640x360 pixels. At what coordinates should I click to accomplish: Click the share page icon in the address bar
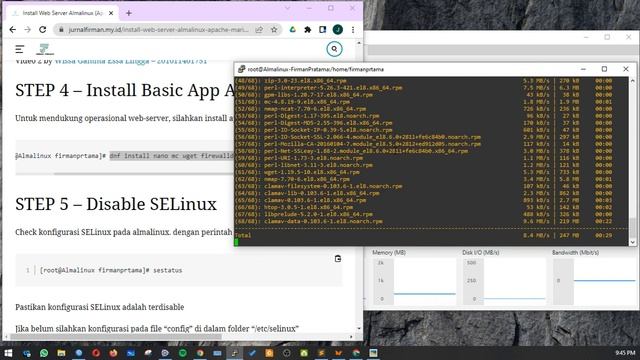[x=259, y=30]
